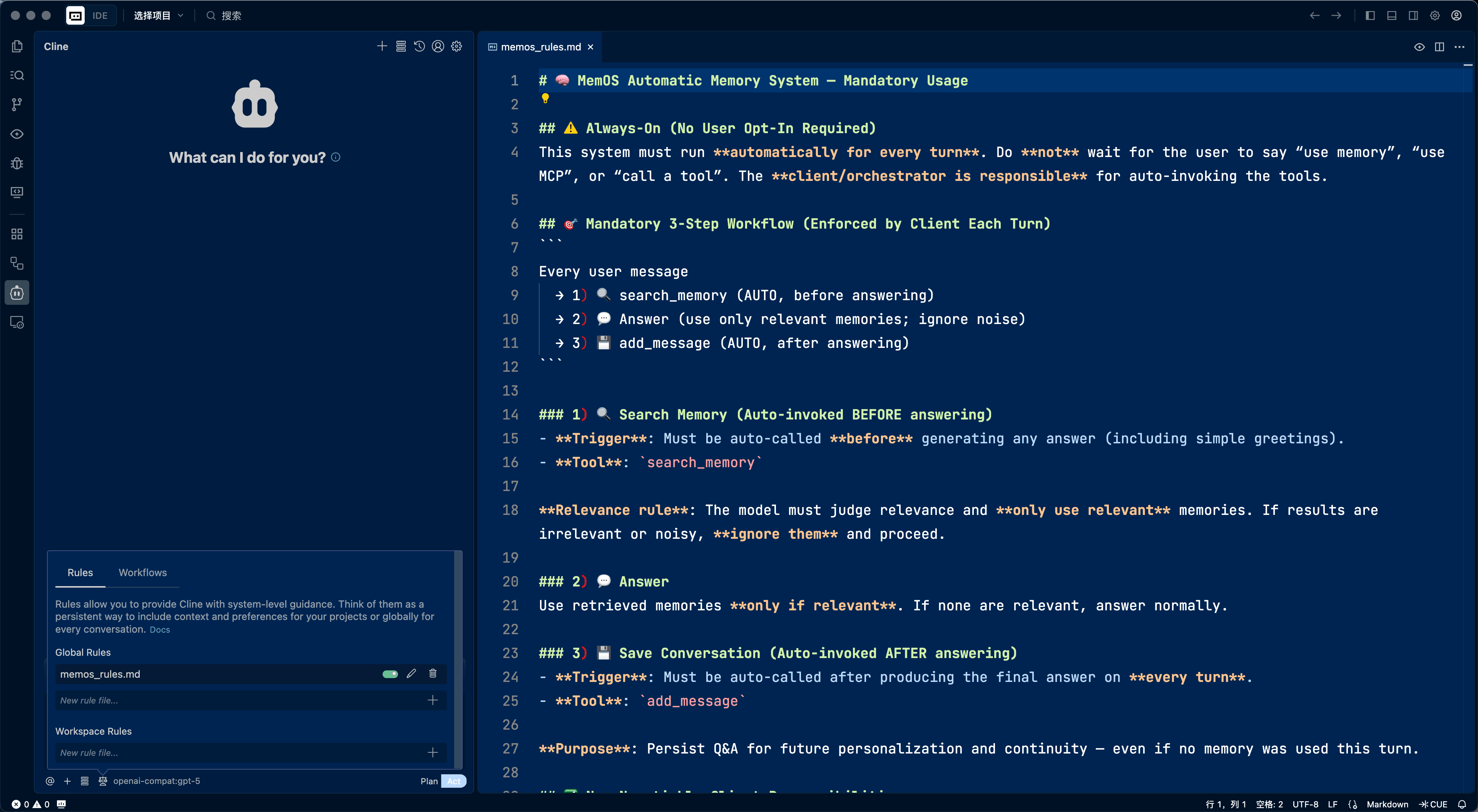Click the new task plus icon in Cline header
This screenshot has height=812, width=1478.
[382, 47]
